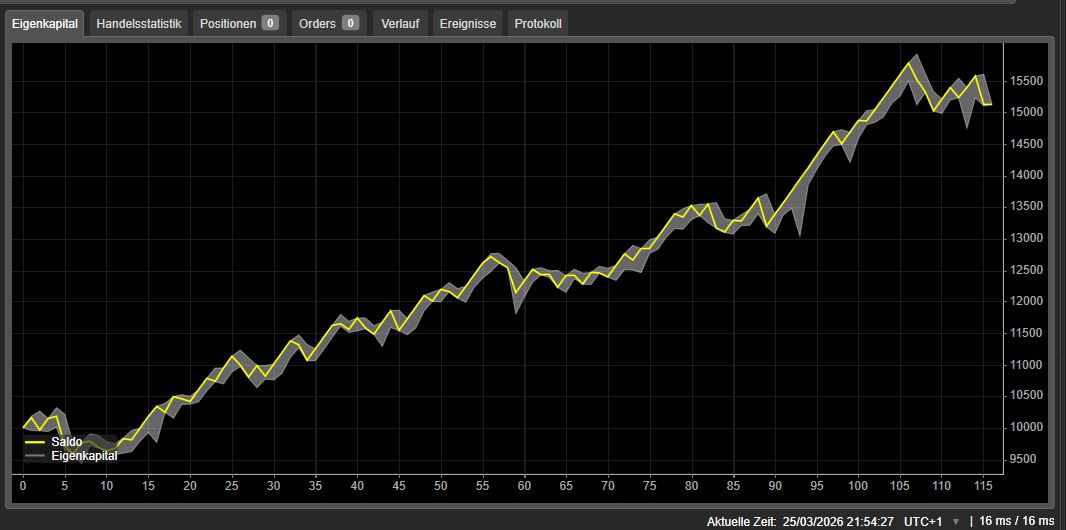View the Protokoll tab
The width and height of the screenshot is (1066, 530).
(x=538, y=23)
